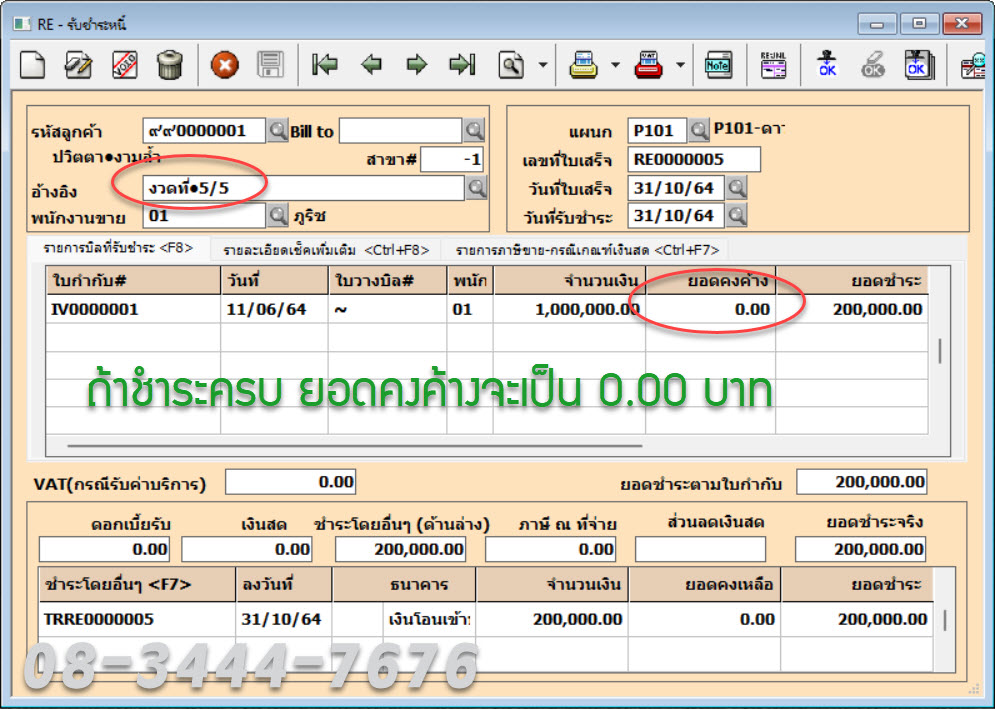This screenshot has width=995, height=709.
Task: Open date picker for receipt date
Action: [736, 188]
